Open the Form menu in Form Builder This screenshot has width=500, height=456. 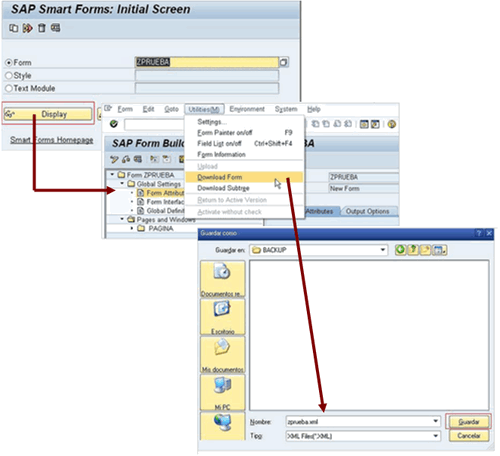point(125,109)
